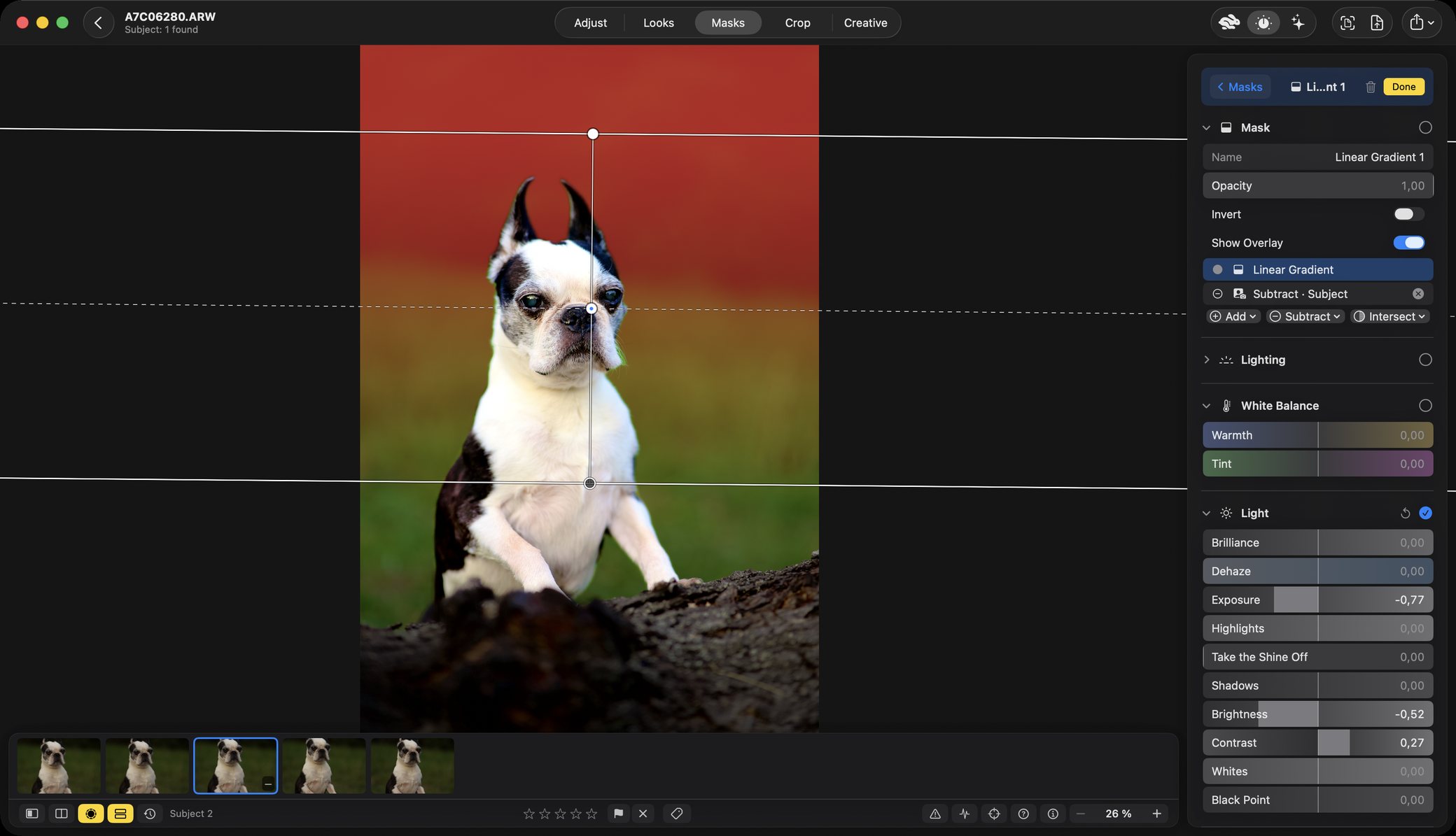This screenshot has height=836, width=1456.
Task: Open edit history clock icon
Action: click(x=150, y=814)
